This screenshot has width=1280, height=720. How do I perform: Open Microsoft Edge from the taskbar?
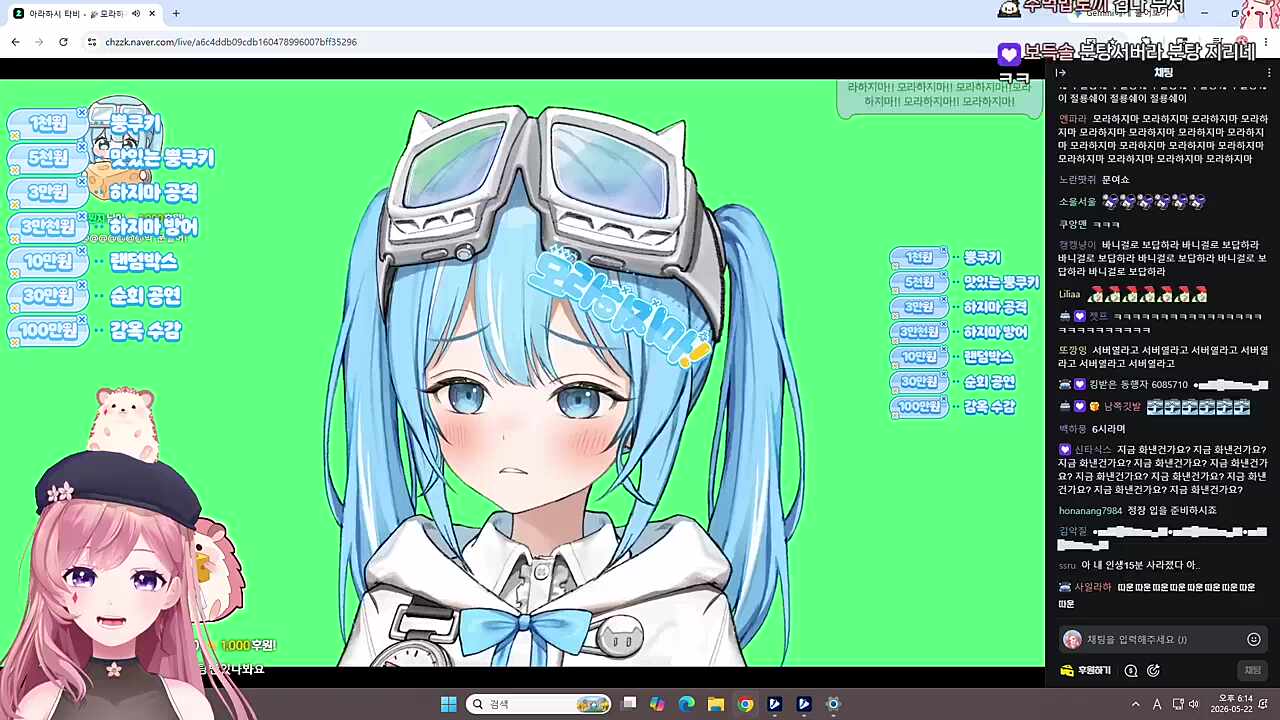pos(687,704)
